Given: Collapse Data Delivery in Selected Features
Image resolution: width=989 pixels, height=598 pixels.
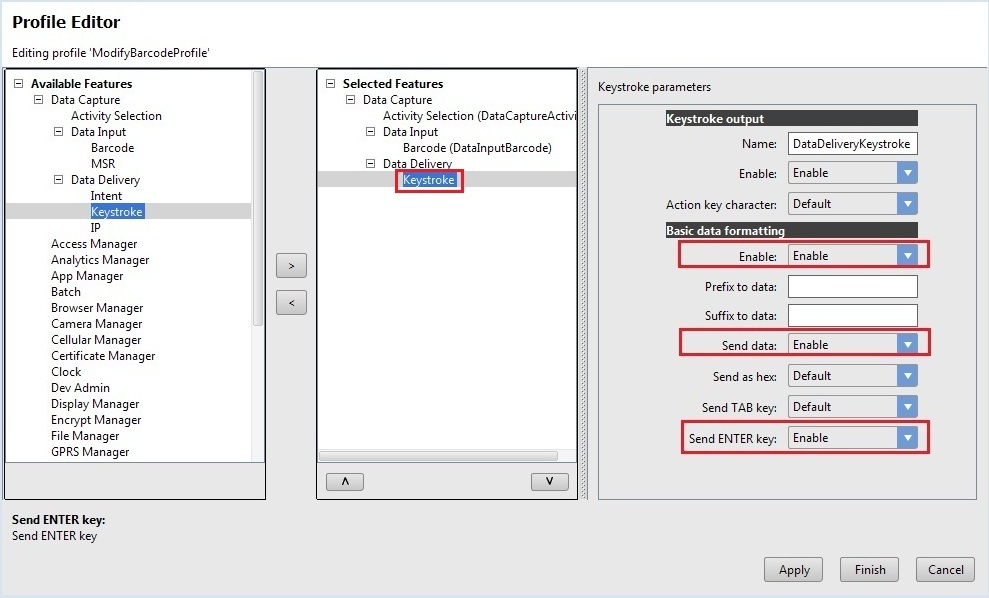Looking at the screenshot, I should tap(371, 164).
